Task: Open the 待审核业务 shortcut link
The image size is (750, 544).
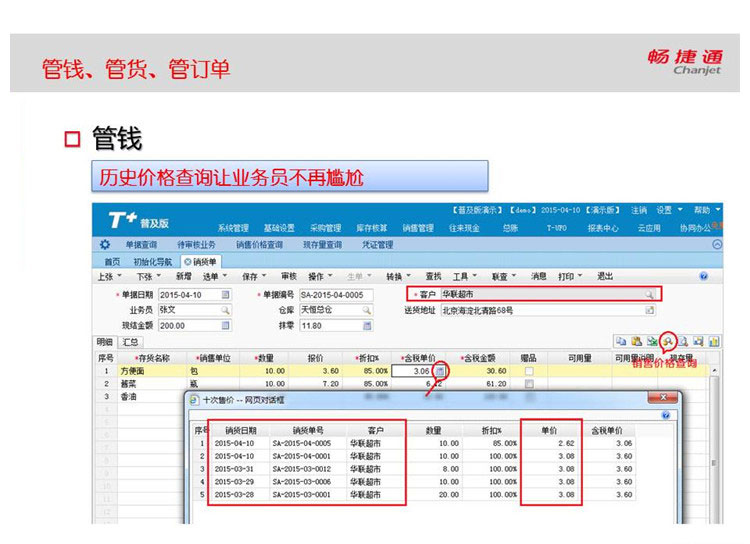Action: tap(197, 244)
